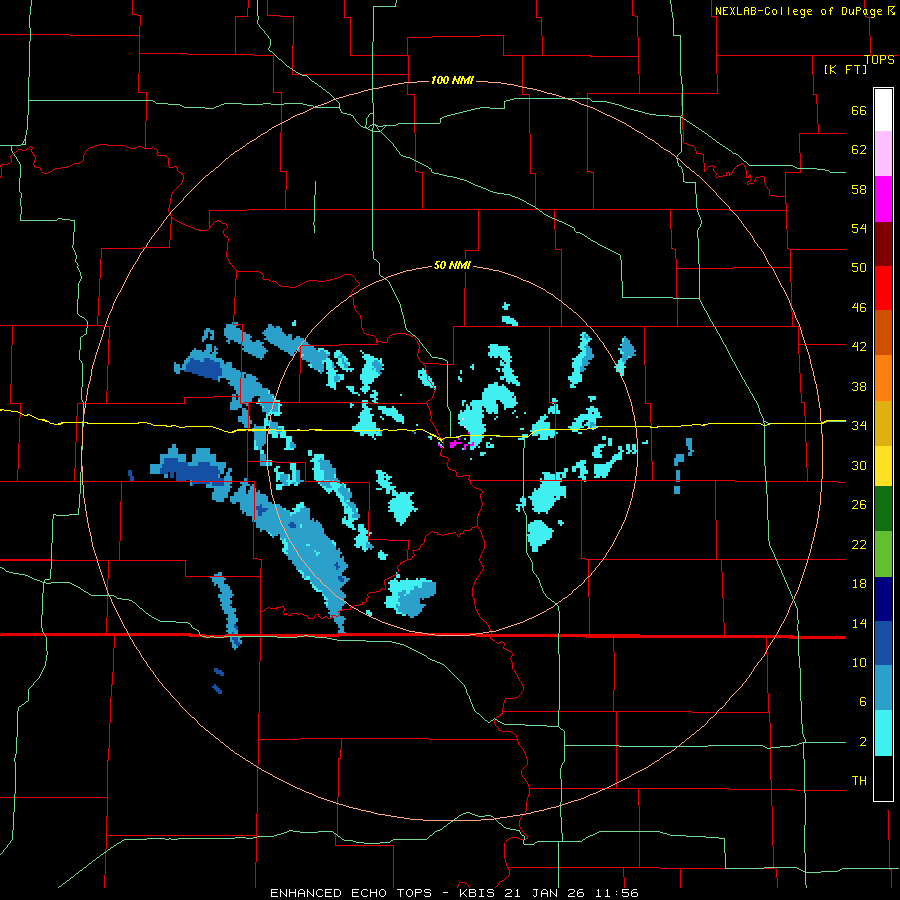Click the magenta echo near the radar center
The width and height of the screenshot is (900, 900).
457,444
